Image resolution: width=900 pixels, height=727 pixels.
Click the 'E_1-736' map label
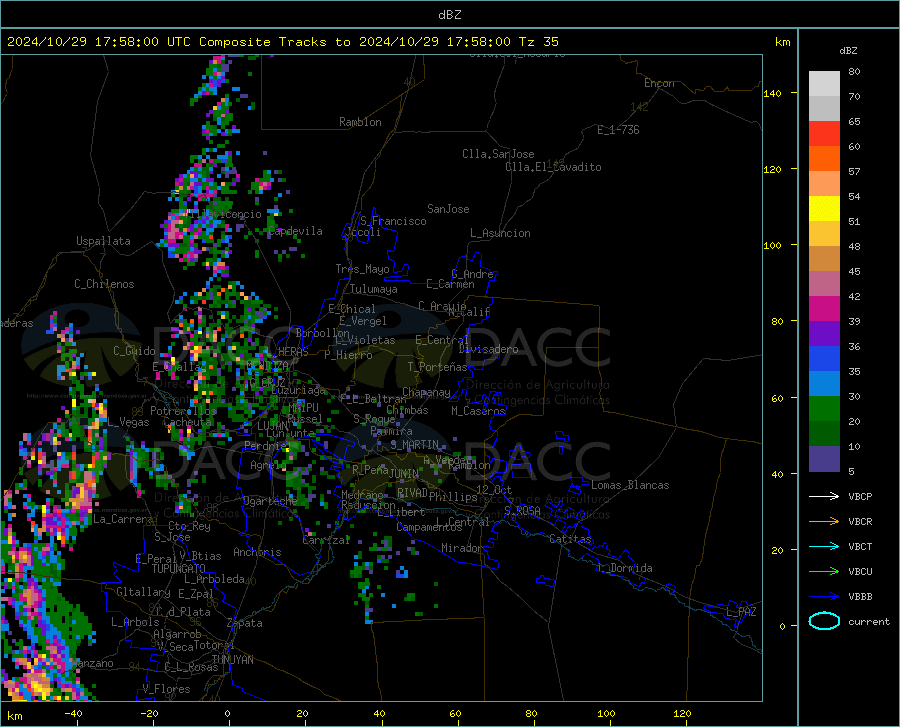pyautogui.click(x=618, y=130)
